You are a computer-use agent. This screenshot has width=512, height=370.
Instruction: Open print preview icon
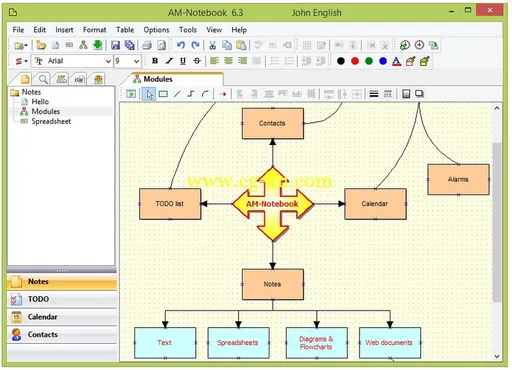tap(161, 45)
